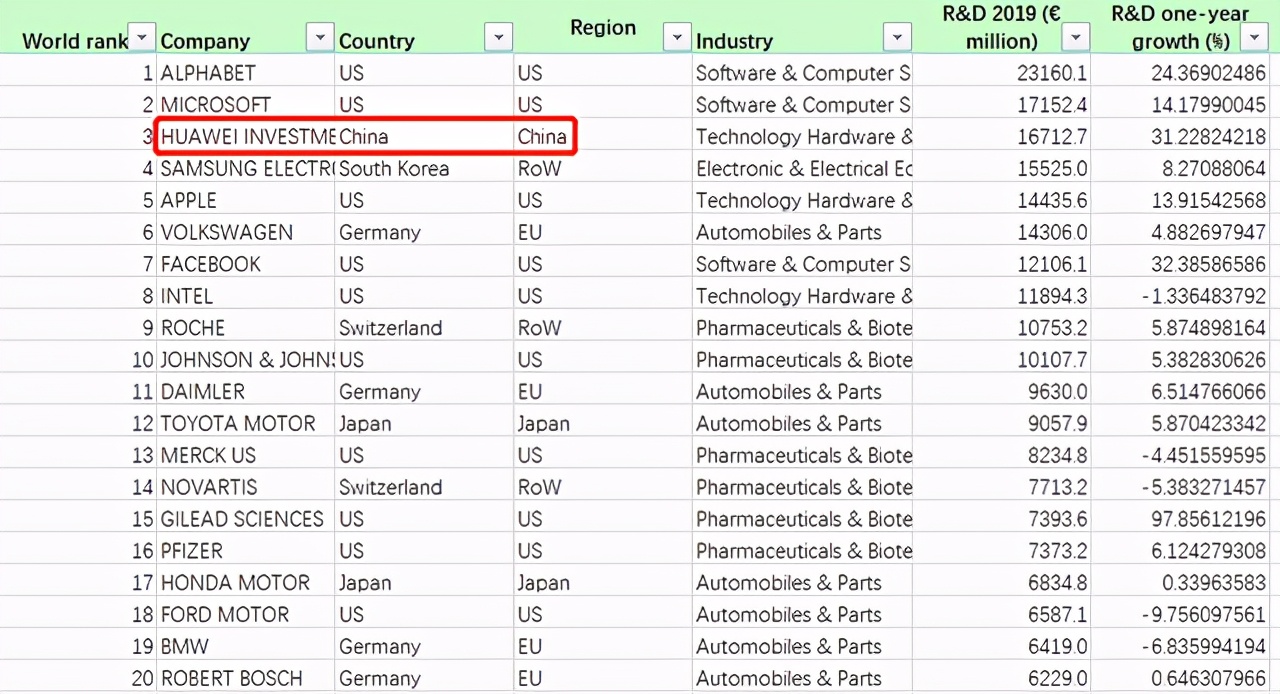Click Switzerland in the NOVARTIS row

pos(424,488)
